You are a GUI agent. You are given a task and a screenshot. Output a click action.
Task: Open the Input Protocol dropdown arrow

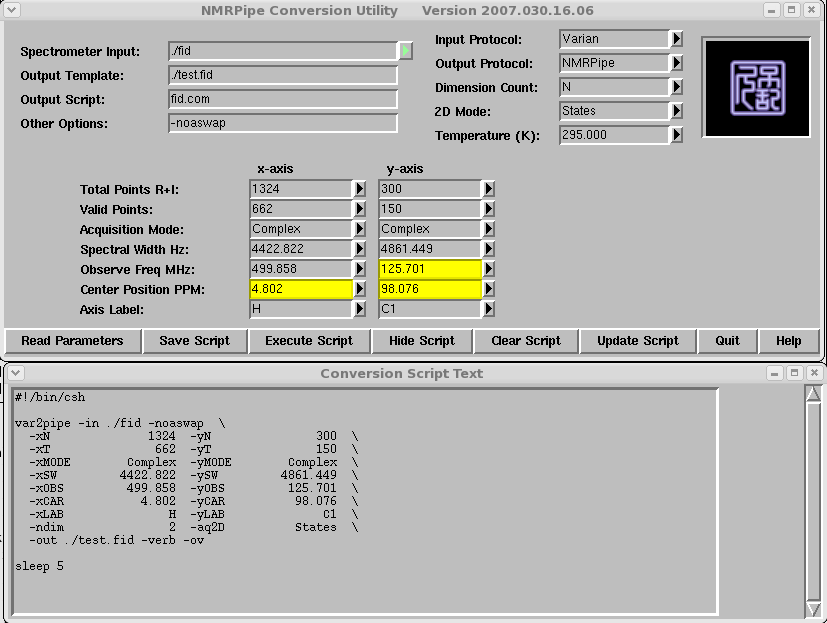(676, 39)
